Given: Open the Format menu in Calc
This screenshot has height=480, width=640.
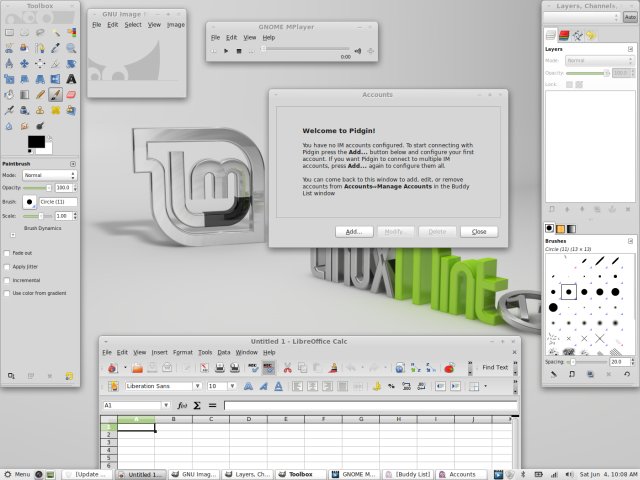Looking at the screenshot, I should tap(182, 352).
